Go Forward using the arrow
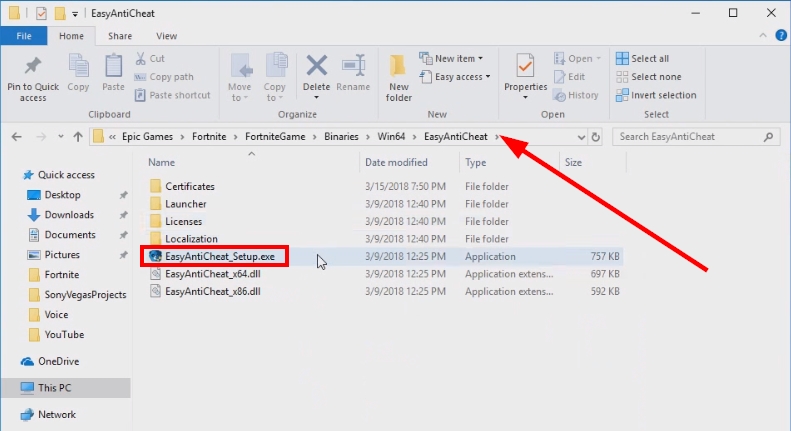791x431 pixels. pos(41,137)
